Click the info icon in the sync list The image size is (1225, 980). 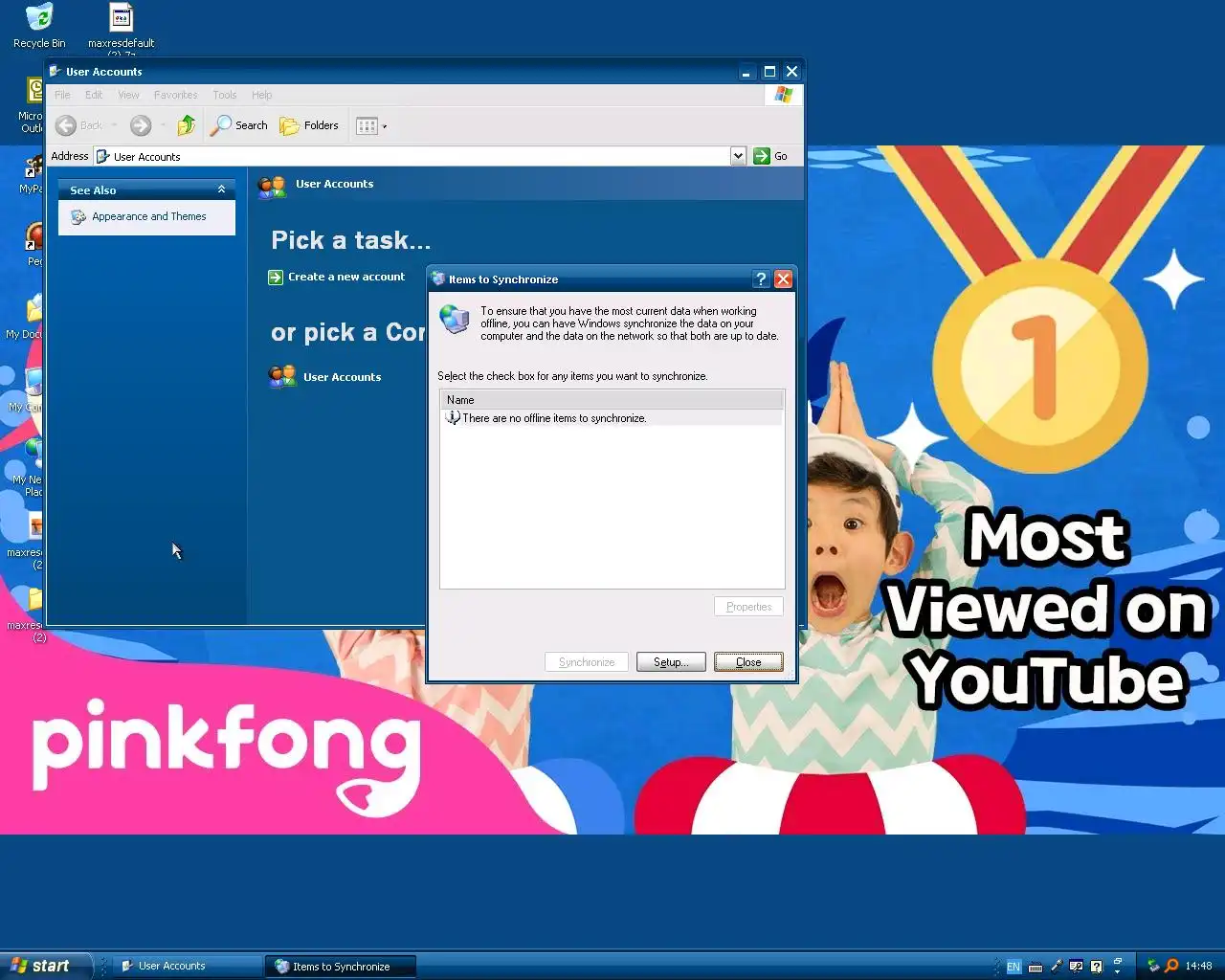tap(453, 417)
